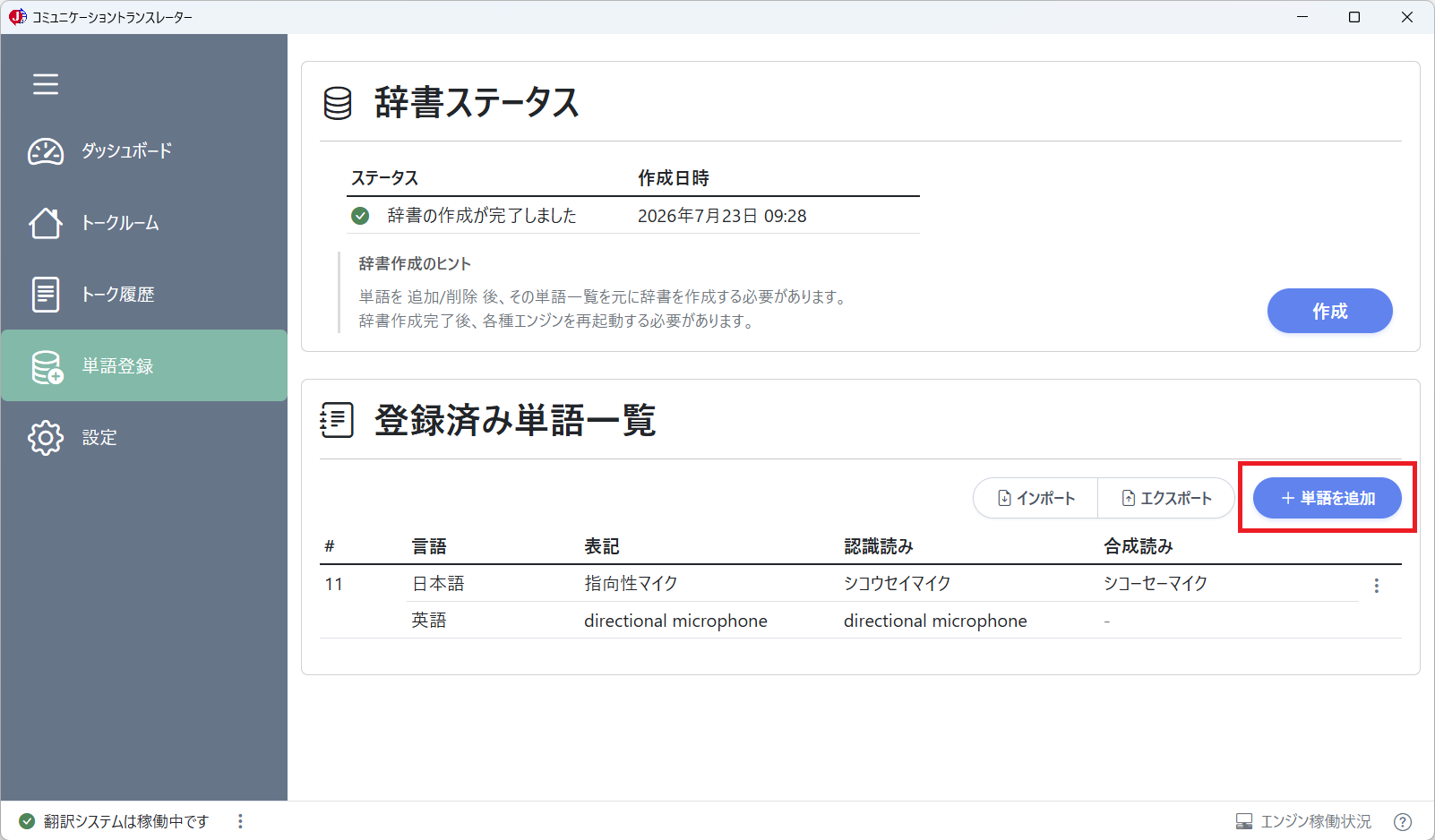Click the application icon in title bar

pyautogui.click(x=17, y=17)
